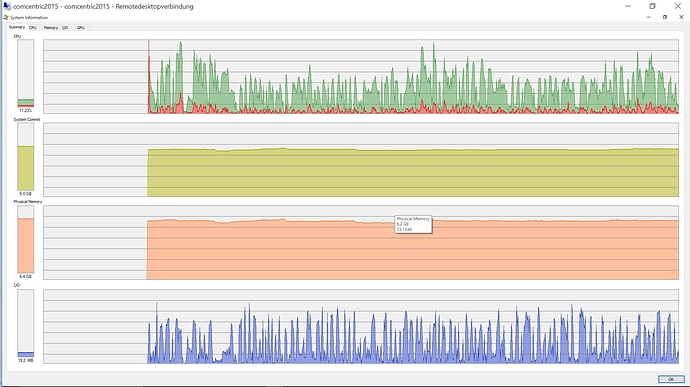690x387 pixels.
Task: Click the blue I/O history graph
Action: pyautogui.click(x=361, y=326)
